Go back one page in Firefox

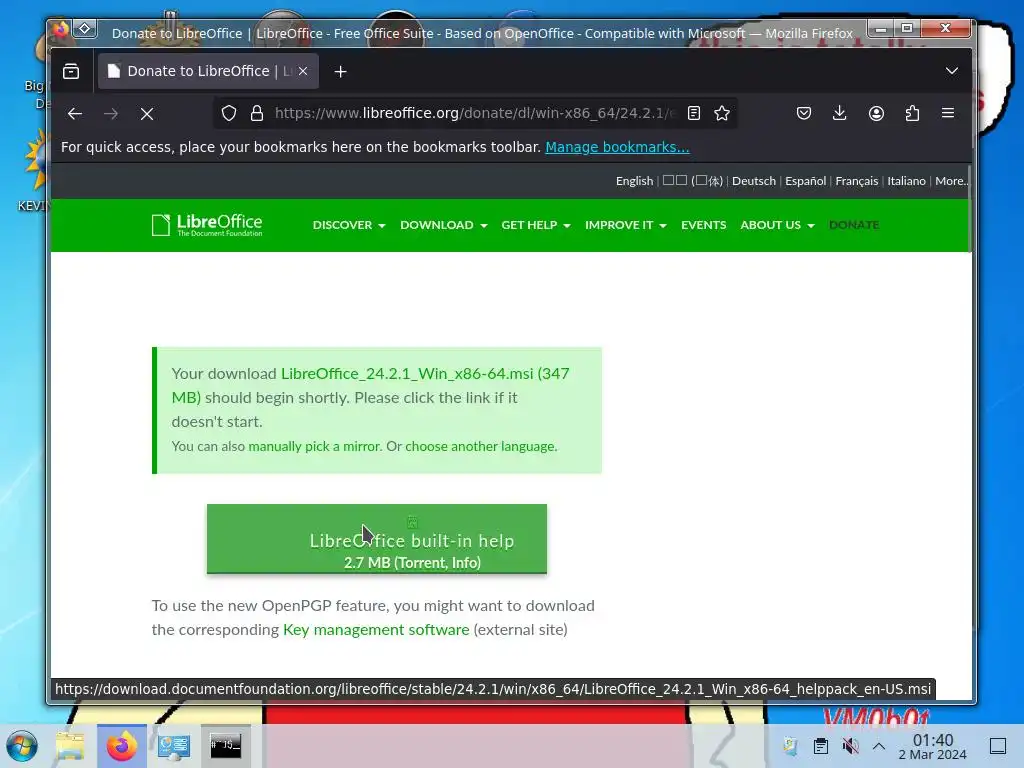(x=74, y=114)
